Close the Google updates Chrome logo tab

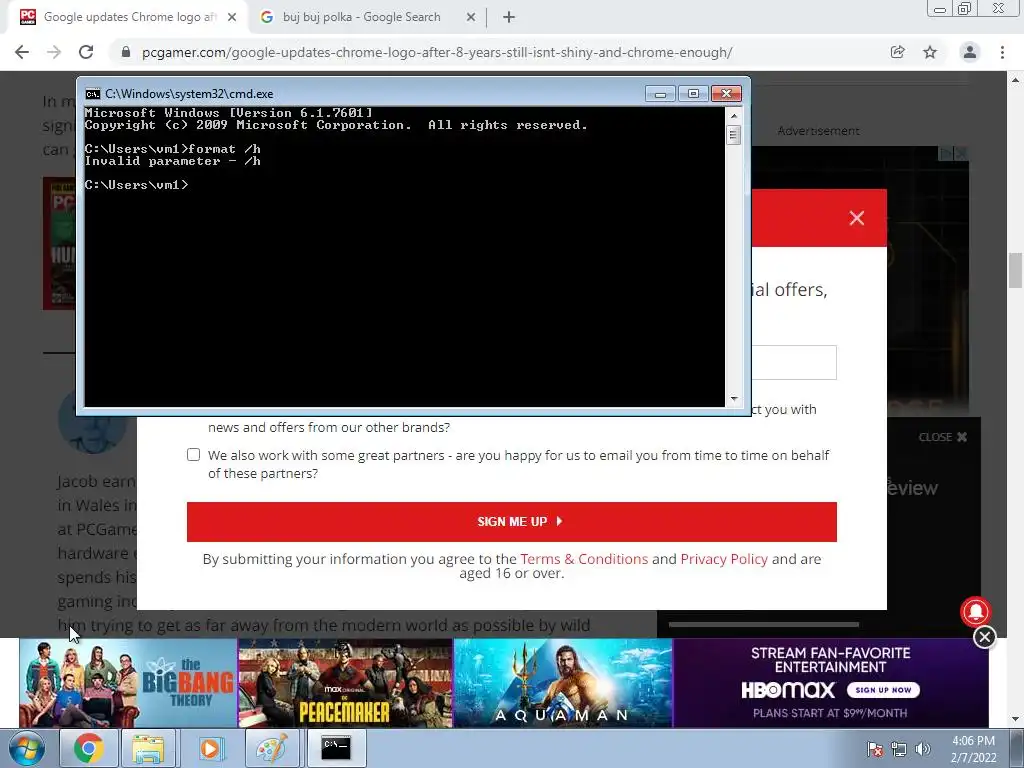(x=232, y=18)
